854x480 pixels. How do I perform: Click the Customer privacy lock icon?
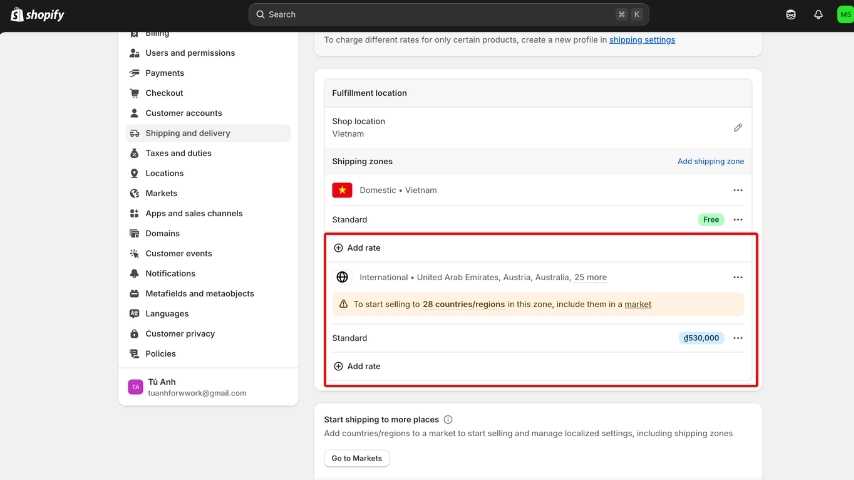pyautogui.click(x=135, y=333)
